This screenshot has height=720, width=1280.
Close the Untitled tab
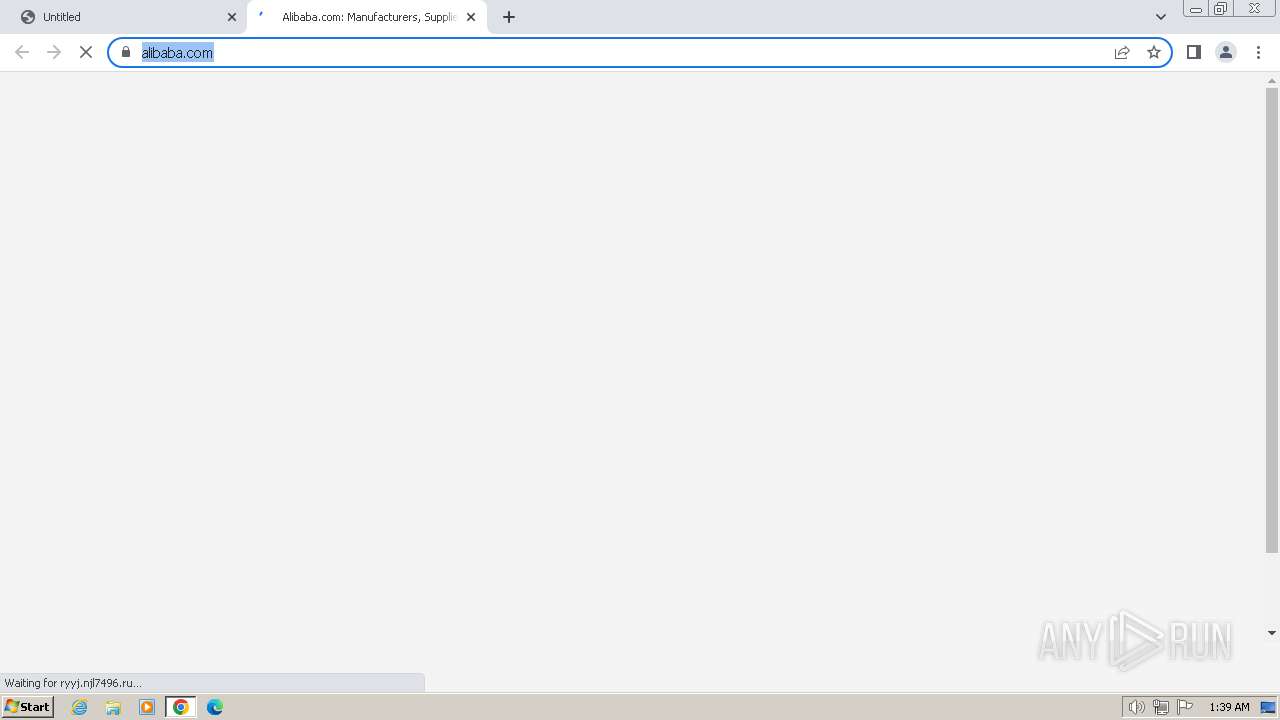tap(232, 17)
